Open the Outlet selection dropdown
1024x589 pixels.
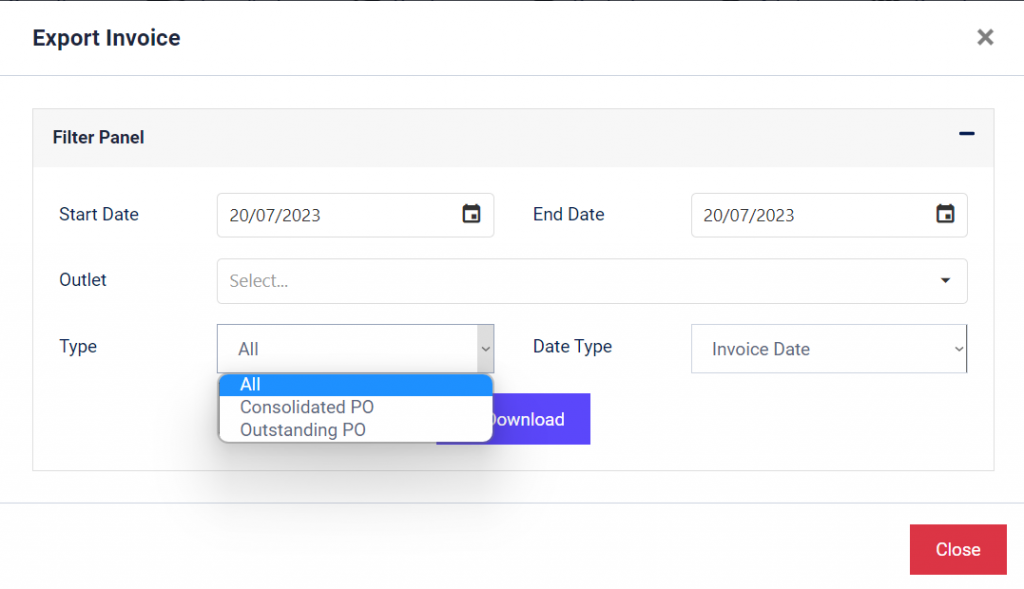point(591,281)
